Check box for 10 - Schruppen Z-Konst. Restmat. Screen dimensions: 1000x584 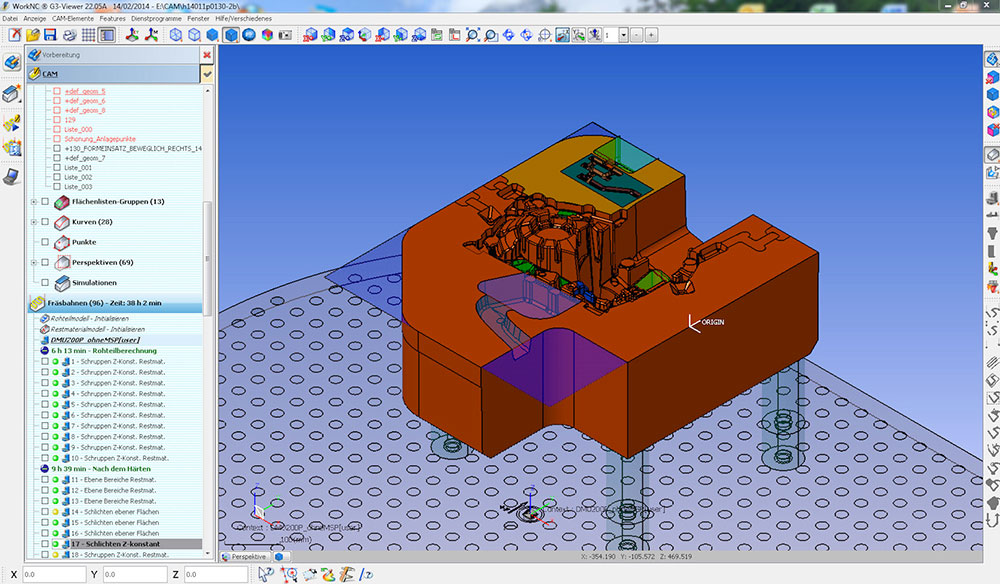45,458
